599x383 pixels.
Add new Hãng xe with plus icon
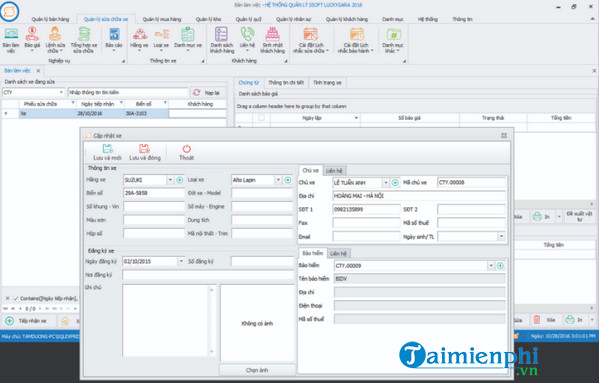click(x=180, y=180)
